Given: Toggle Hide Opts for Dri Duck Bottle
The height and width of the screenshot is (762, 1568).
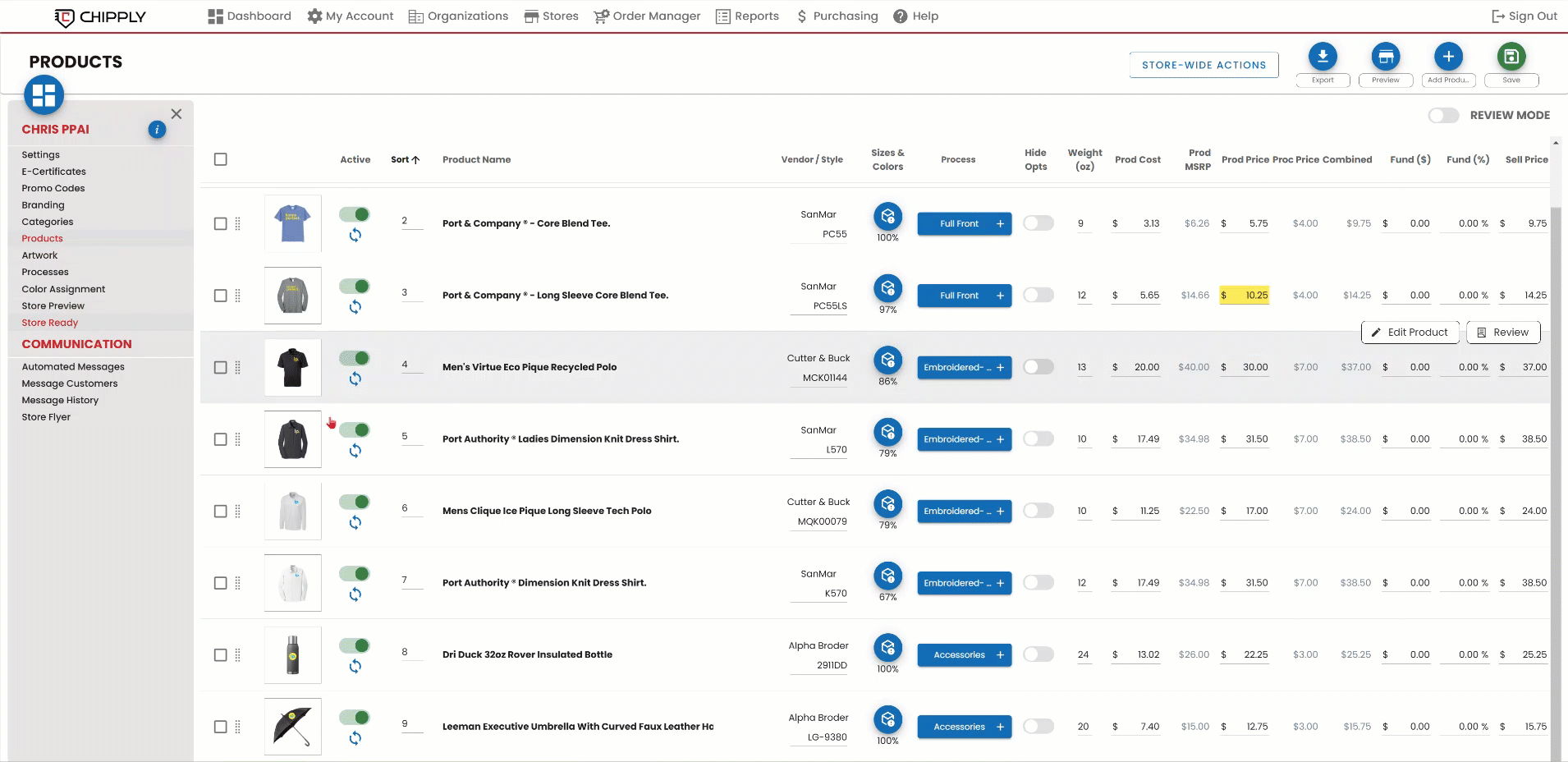Looking at the screenshot, I should [x=1038, y=654].
